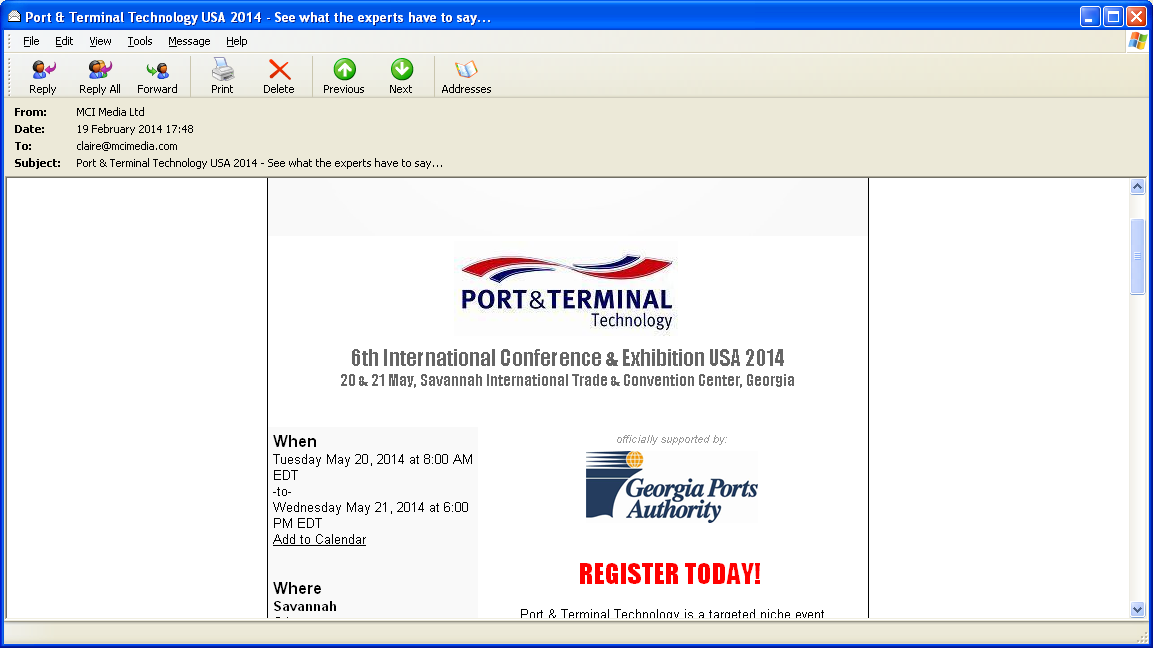Go to the Previous message

coord(343,76)
